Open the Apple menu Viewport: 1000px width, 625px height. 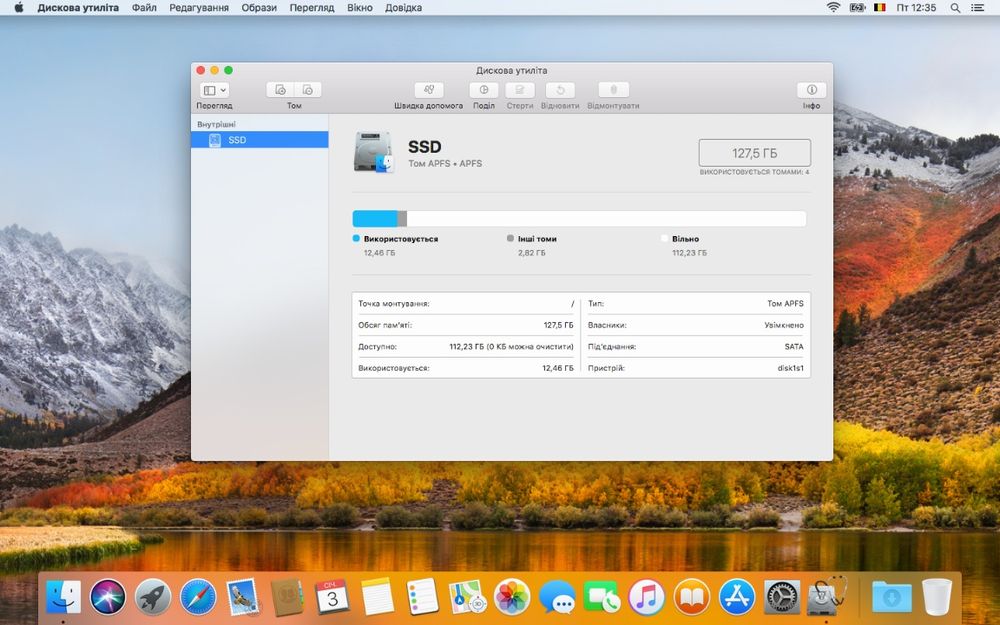pos(18,8)
